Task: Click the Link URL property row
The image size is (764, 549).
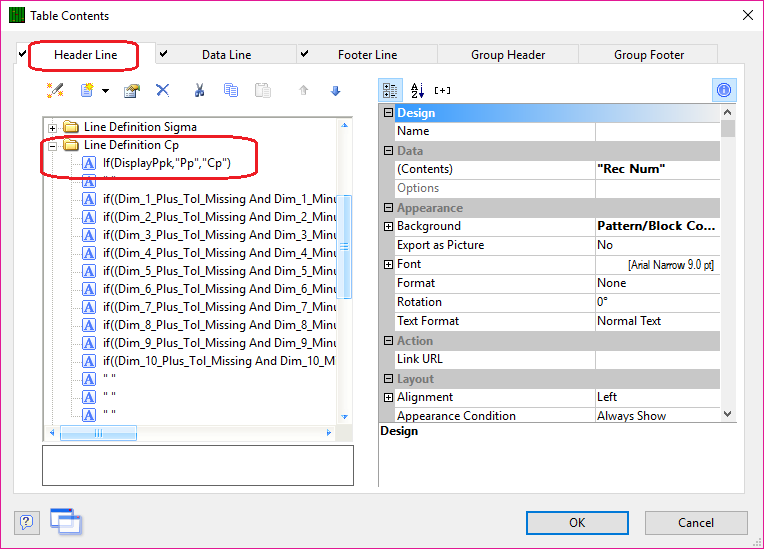Action: tap(557, 360)
